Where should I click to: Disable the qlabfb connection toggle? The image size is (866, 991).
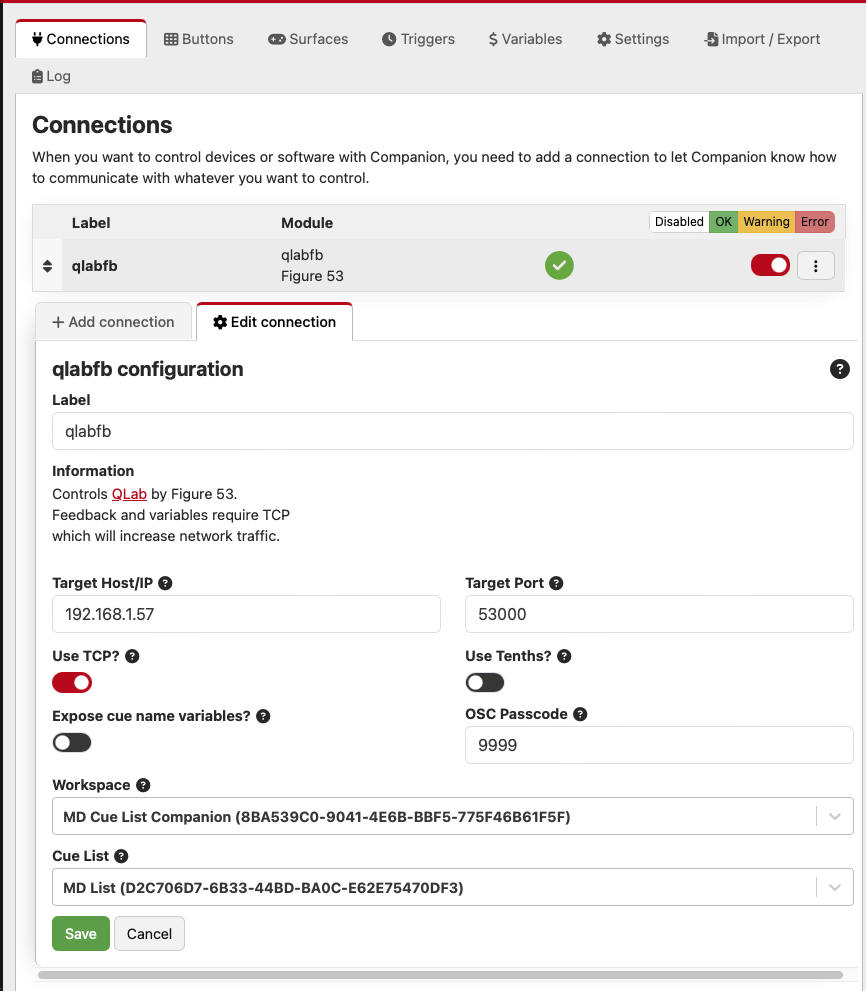coord(770,265)
